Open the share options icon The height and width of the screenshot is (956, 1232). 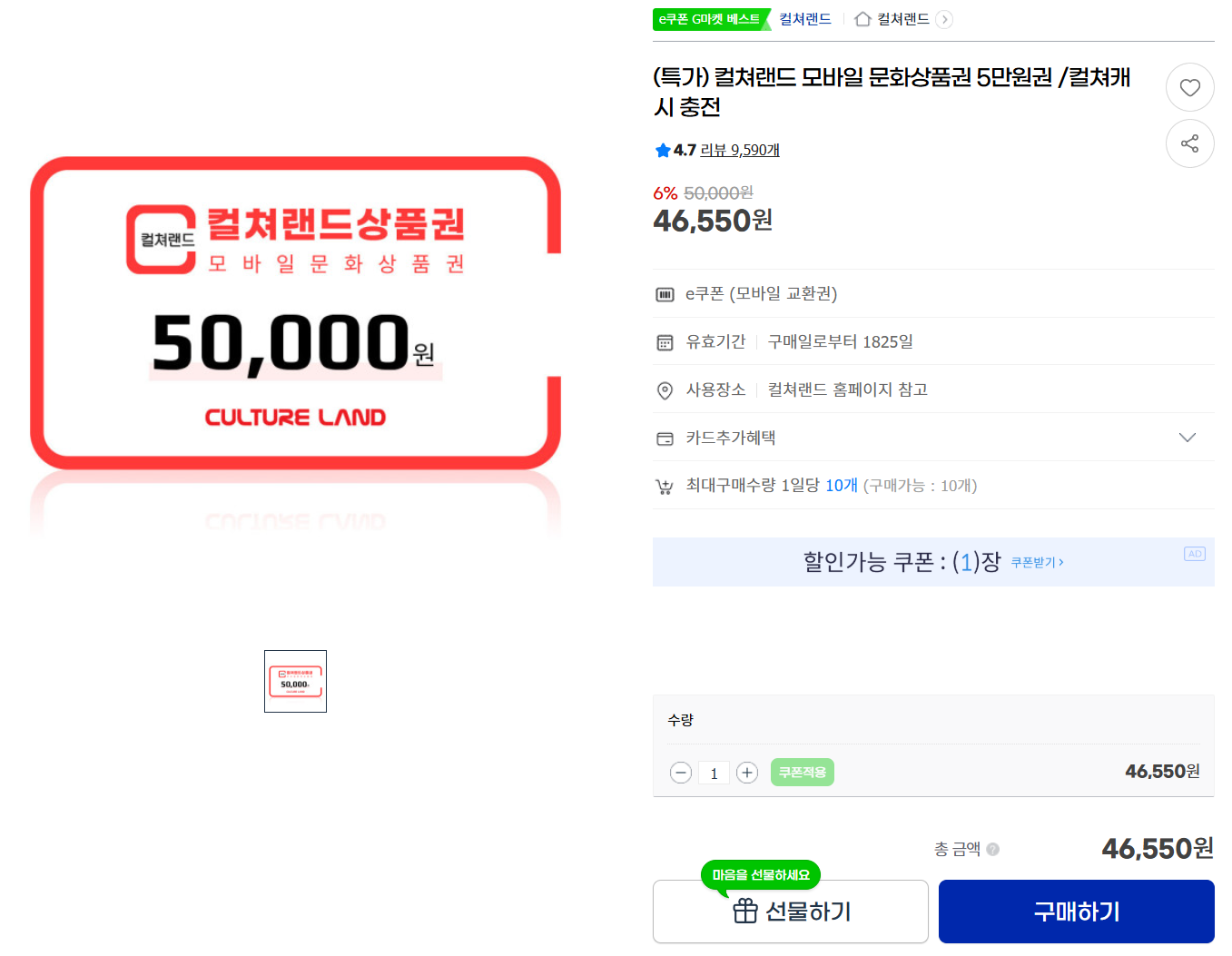1189,143
